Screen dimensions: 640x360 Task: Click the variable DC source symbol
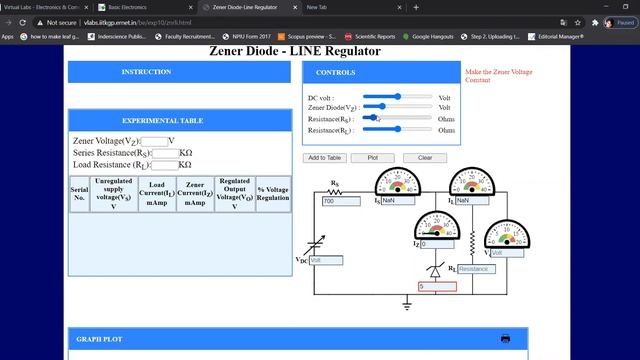pyautogui.click(x=315, y=244)
